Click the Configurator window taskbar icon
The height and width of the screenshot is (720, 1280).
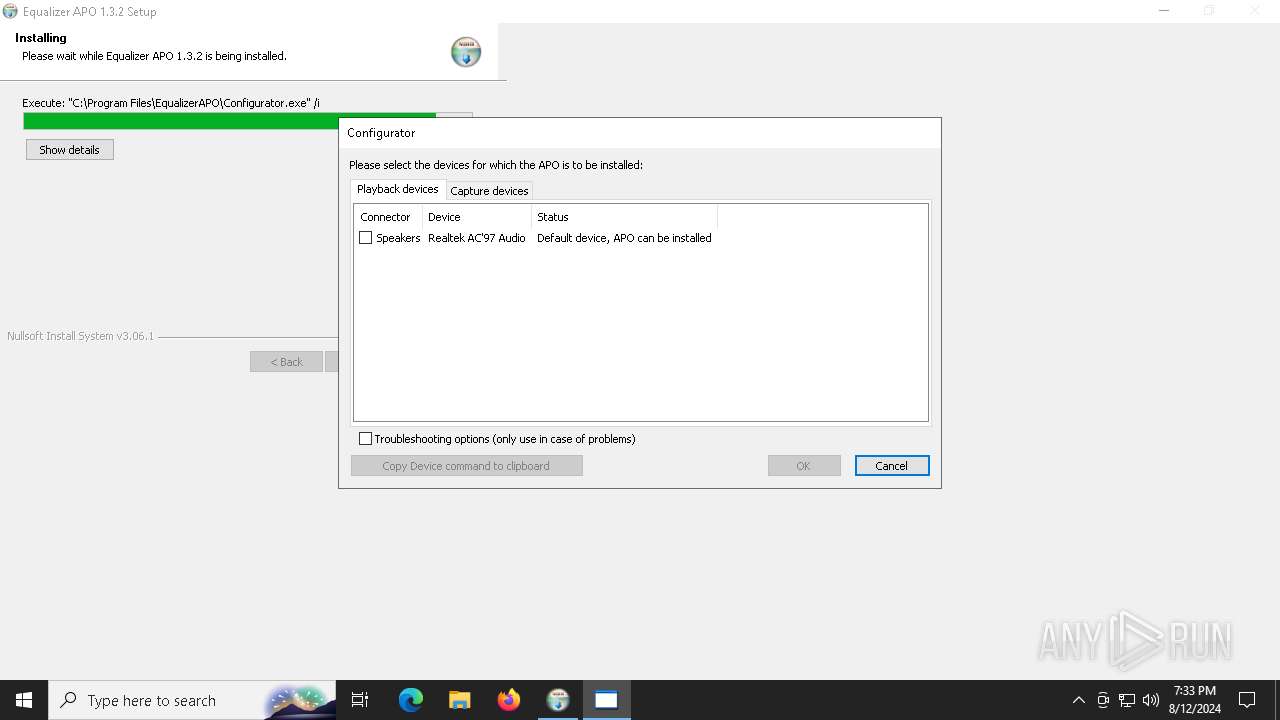click(x=606, y=700)
